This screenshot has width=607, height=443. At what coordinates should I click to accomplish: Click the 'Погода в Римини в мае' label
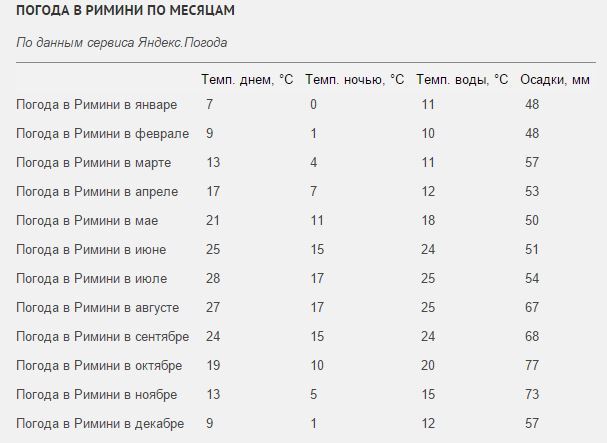pos(87,220)
